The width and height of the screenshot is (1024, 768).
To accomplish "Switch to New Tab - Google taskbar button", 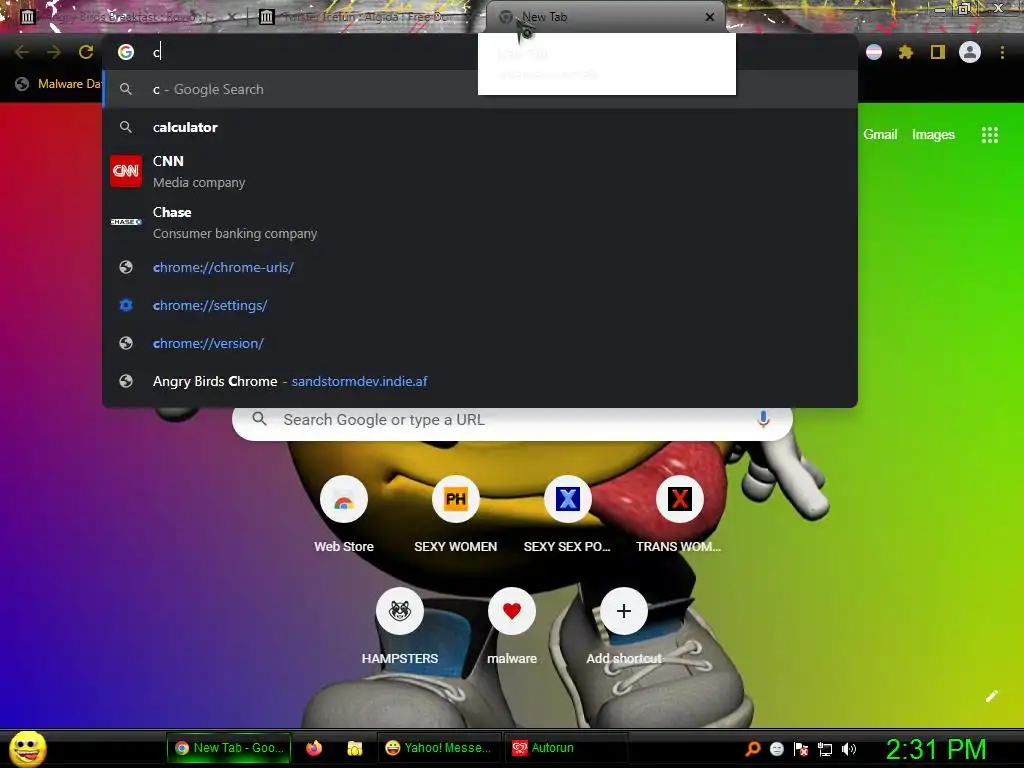I will point(229,748).
